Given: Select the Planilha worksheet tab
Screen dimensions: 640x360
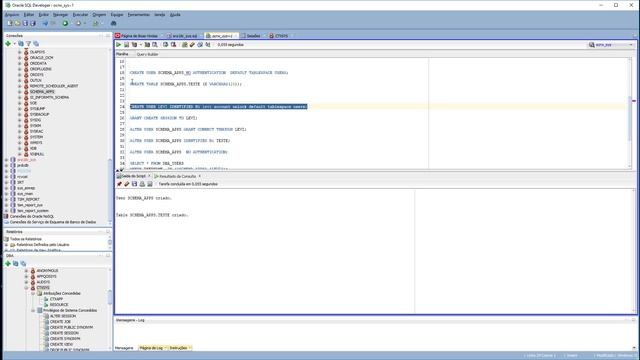Looking at the screenshot, I should [x=122, y=54].
